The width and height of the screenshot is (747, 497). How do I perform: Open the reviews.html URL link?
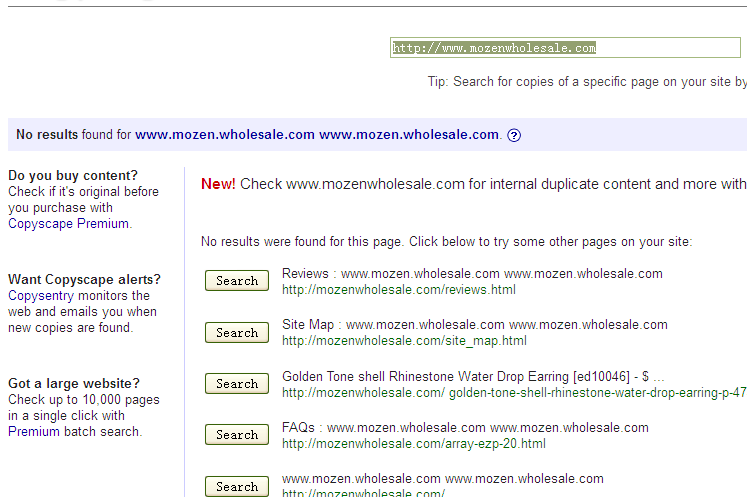(x=399, y=290)
